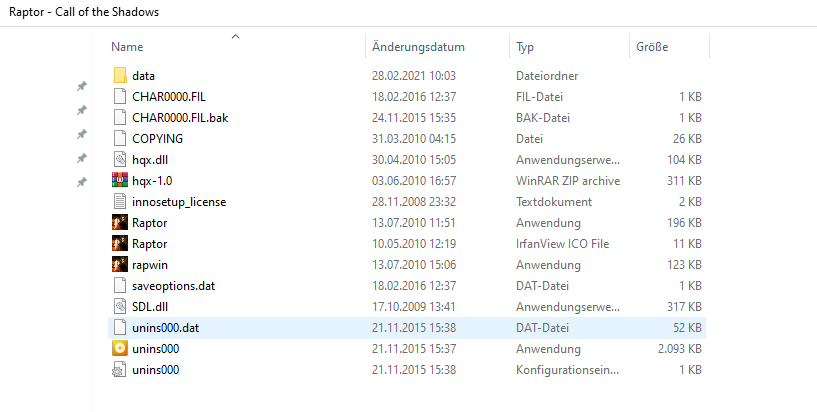
Task: Select the innosetup_license text document icon
Action: [120, 202]
